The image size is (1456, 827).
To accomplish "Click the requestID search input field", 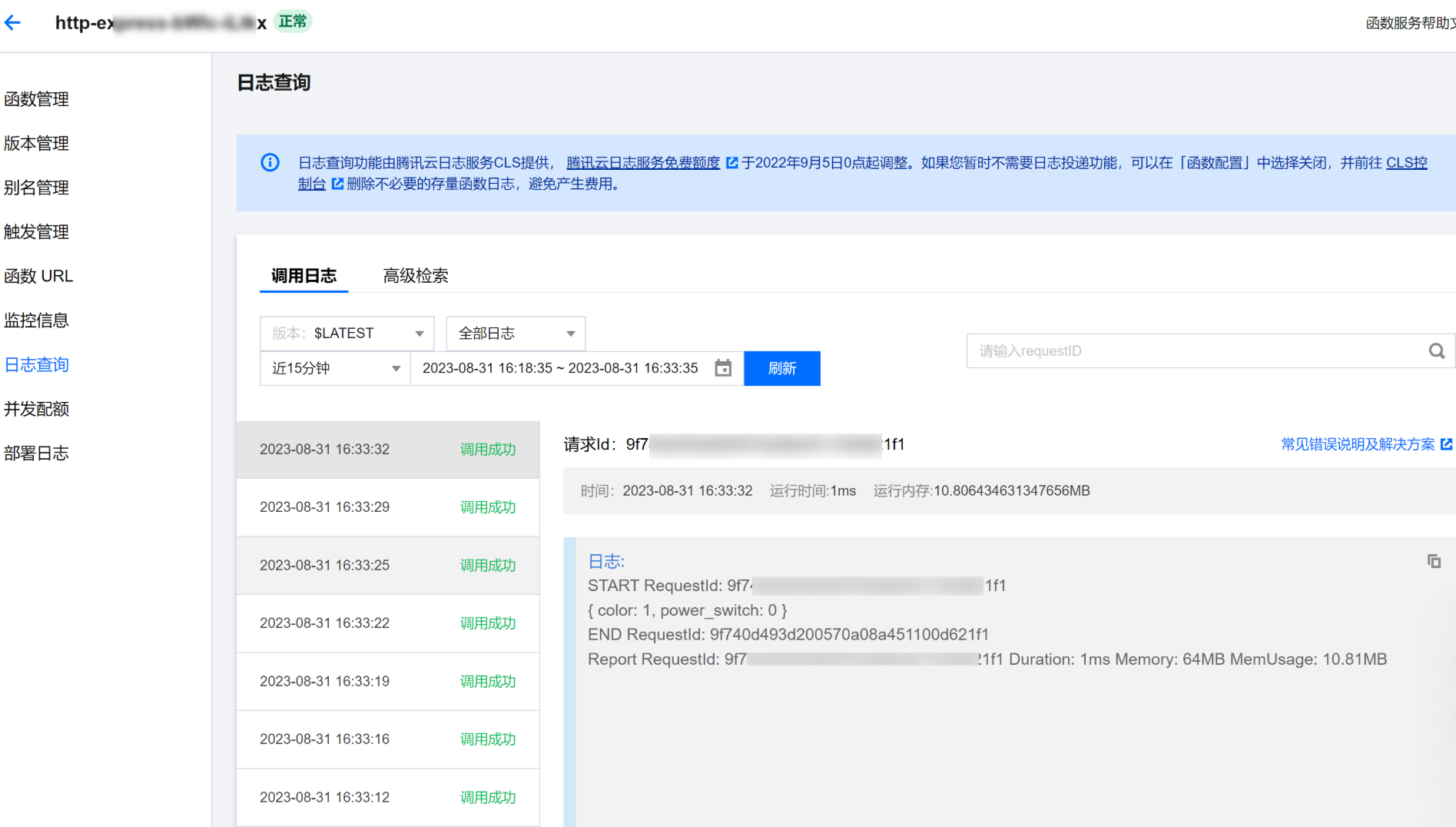I will [1195, 351].
